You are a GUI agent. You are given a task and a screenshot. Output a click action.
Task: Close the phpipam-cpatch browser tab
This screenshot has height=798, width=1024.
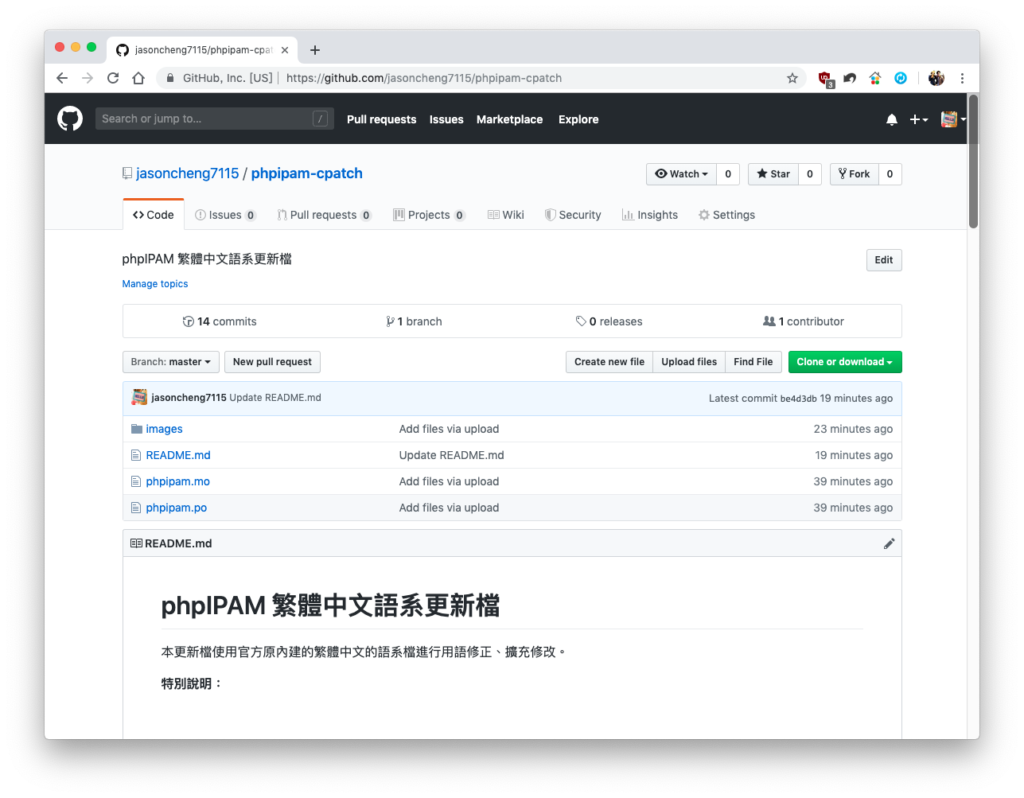(285, 50)
